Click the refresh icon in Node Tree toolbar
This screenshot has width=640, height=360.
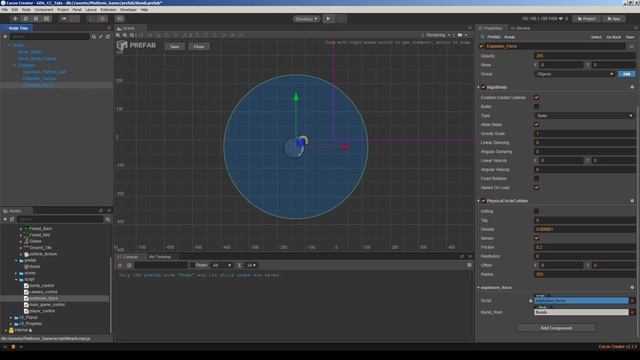click(x=108, y=37)
